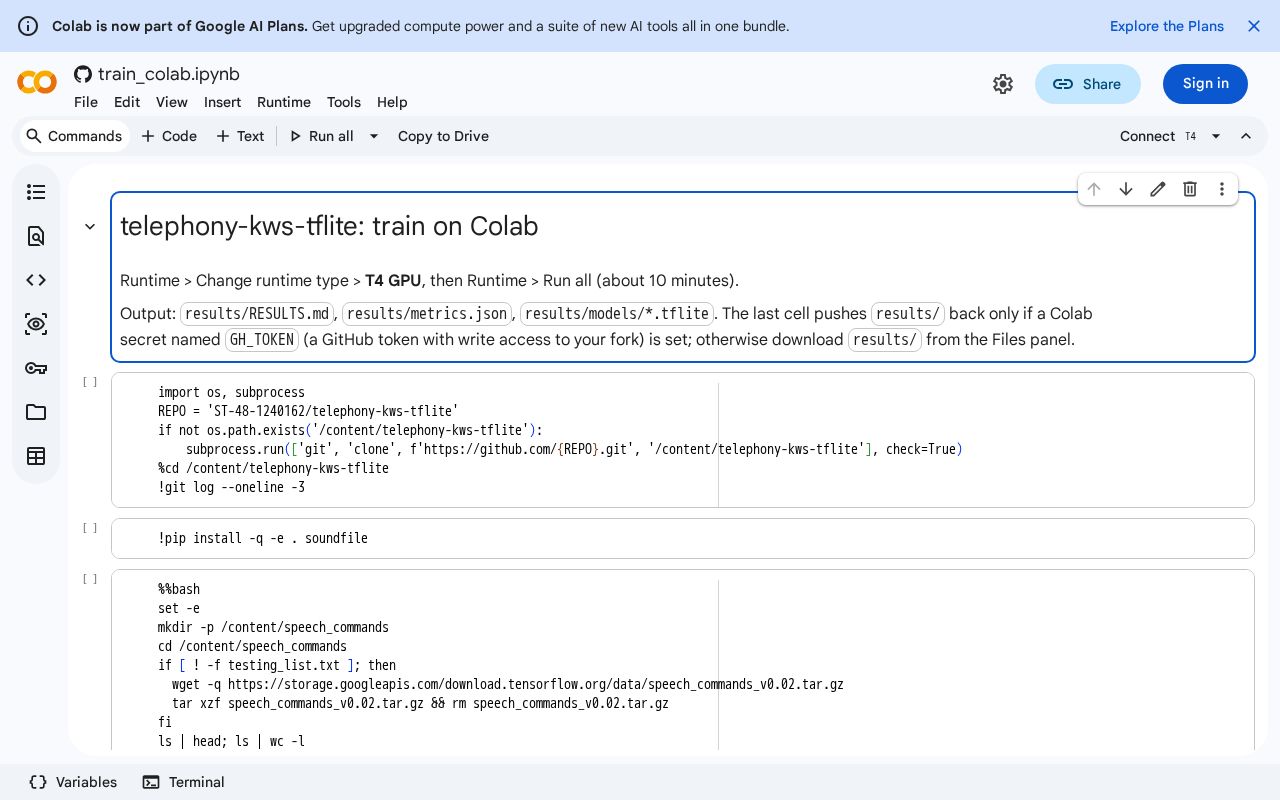The width and height of the screenshot is (1280, 800).
Task: Click Run all button
Action: pos(322,136)
